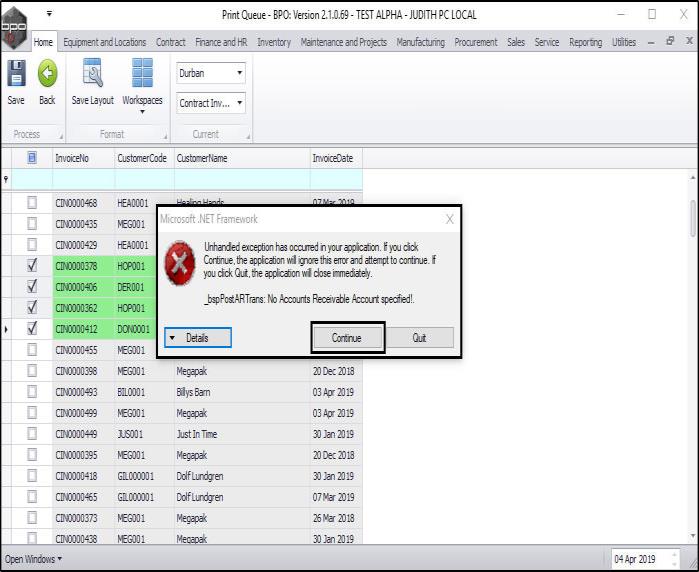
Task: Open the Contract ribbon tab
Action: (x=171, y=42)
